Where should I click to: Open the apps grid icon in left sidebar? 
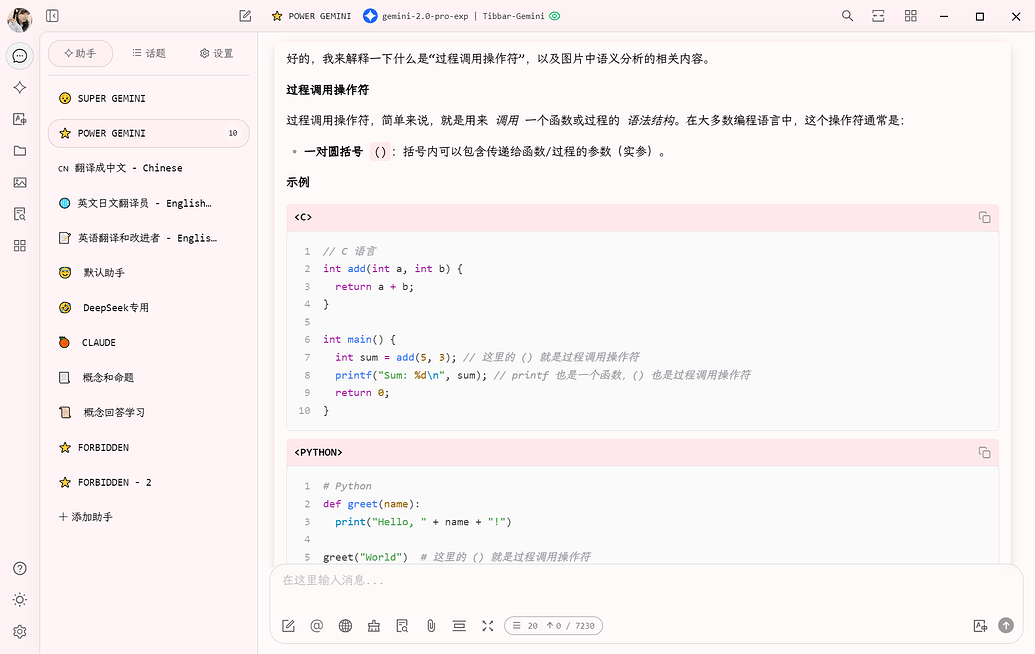[20, 245]
